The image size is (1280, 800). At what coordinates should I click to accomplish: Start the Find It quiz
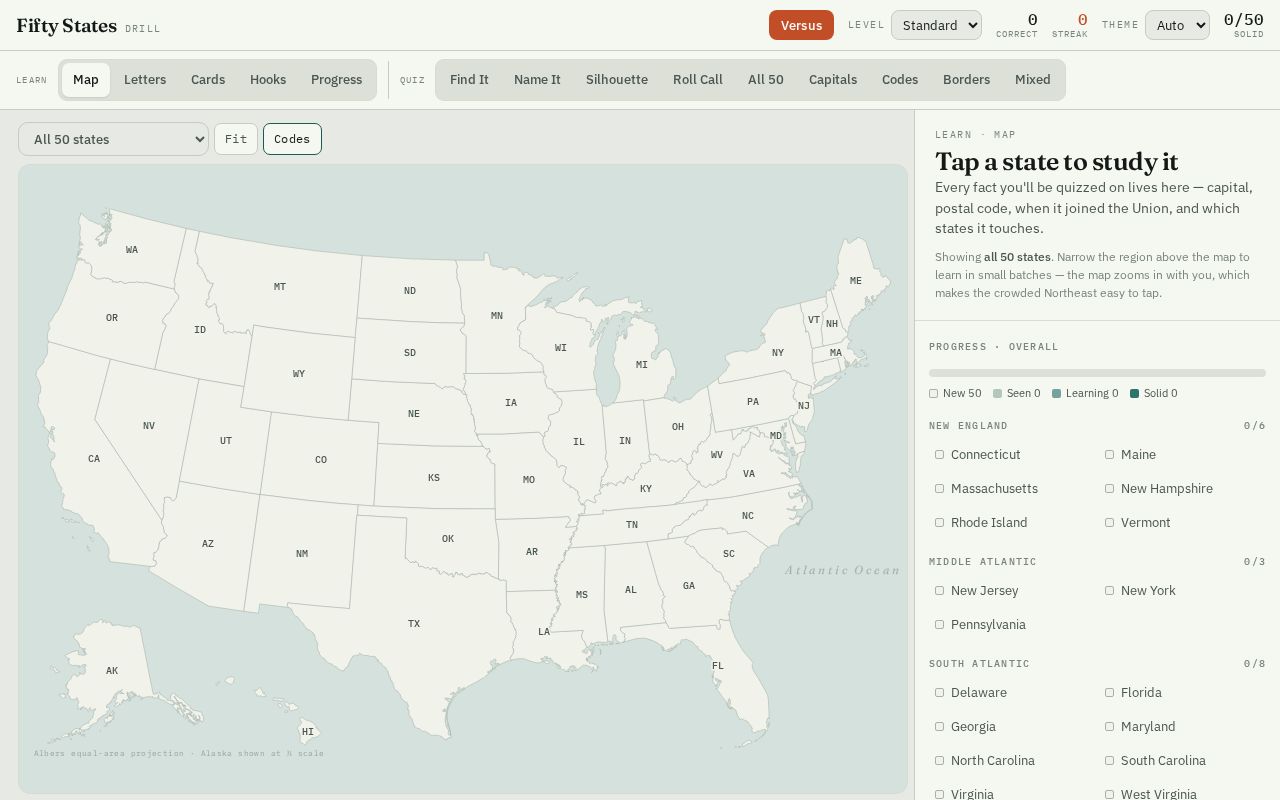[x=469, y=80]
